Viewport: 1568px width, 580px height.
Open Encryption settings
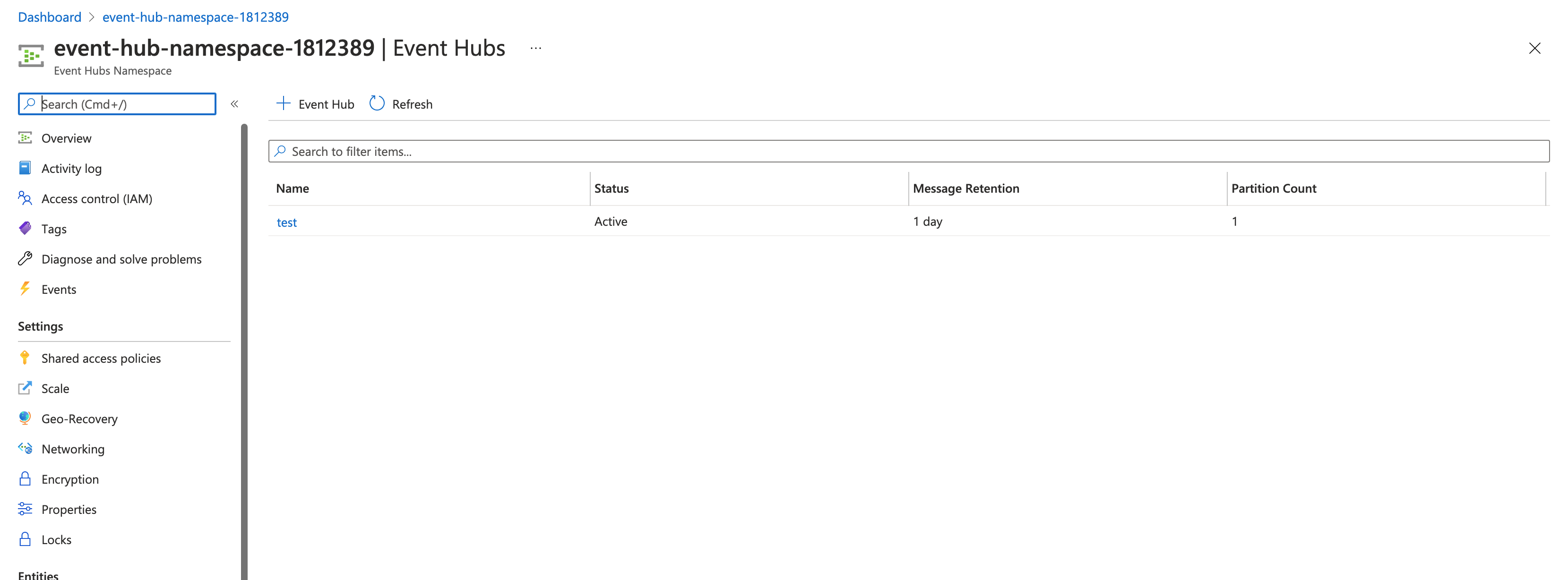[x=69, y=478]
